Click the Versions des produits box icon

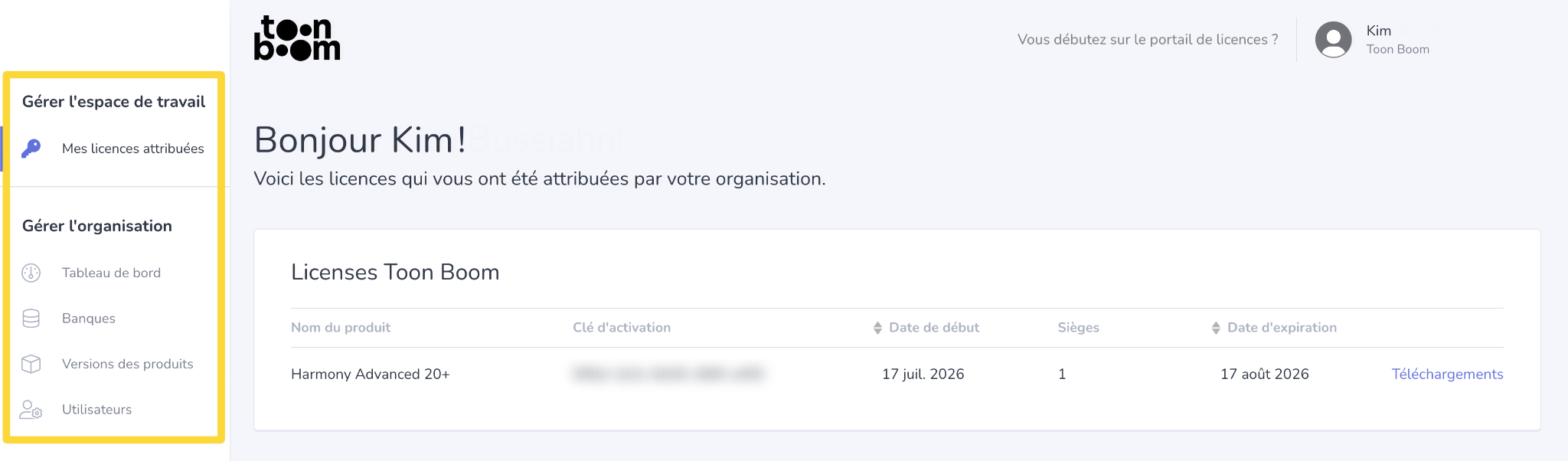point(31,364)
